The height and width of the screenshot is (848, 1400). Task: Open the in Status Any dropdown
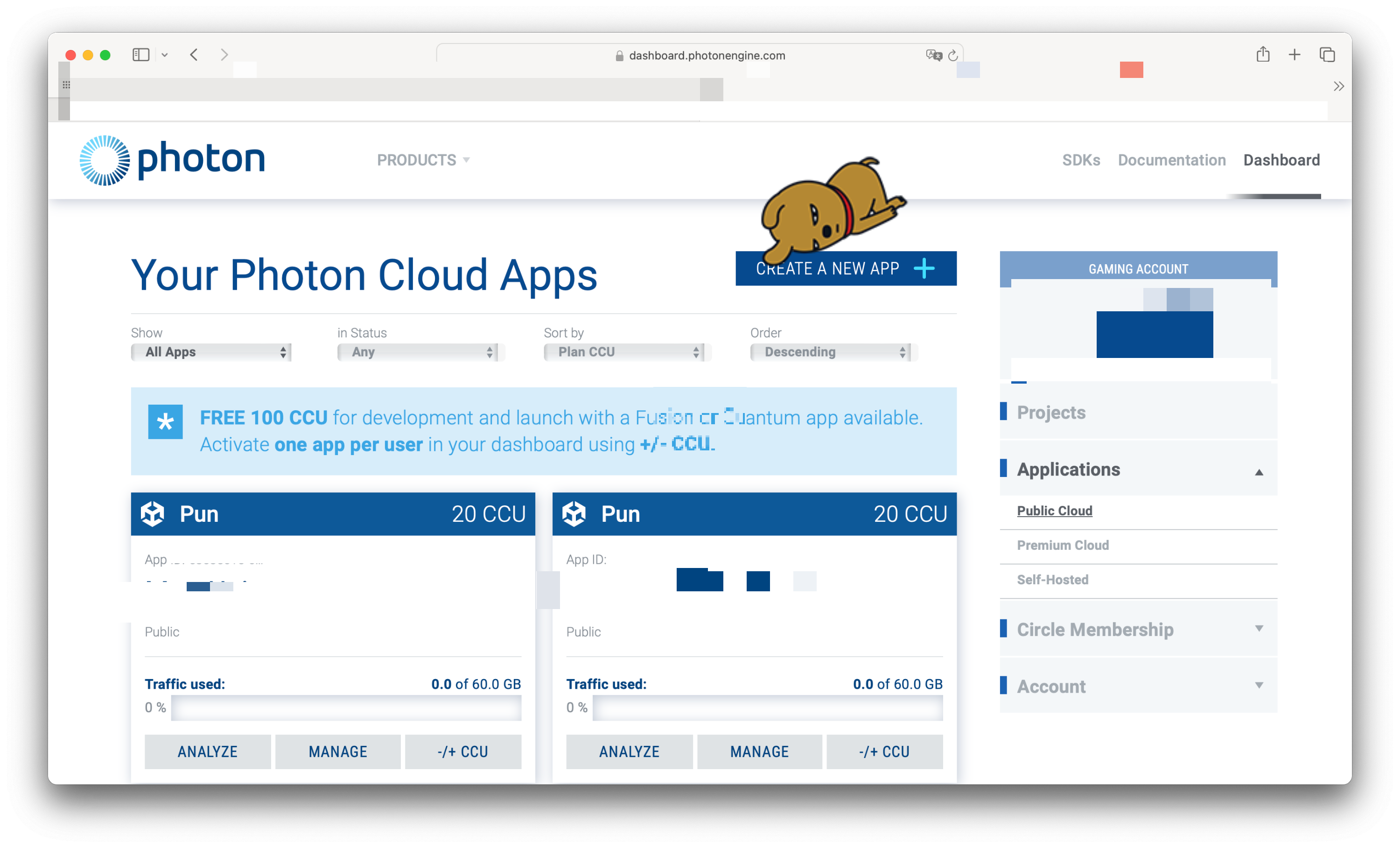pyautogui.click(x=418, y=352)
